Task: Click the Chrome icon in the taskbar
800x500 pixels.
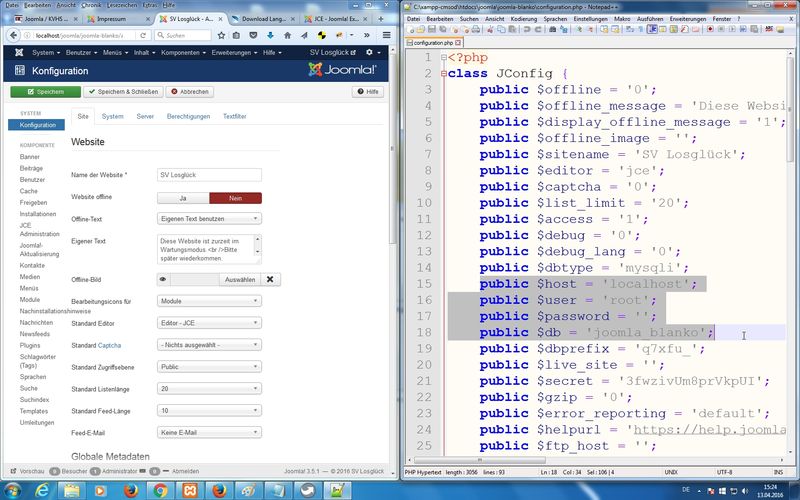Action: click(159, 489)
